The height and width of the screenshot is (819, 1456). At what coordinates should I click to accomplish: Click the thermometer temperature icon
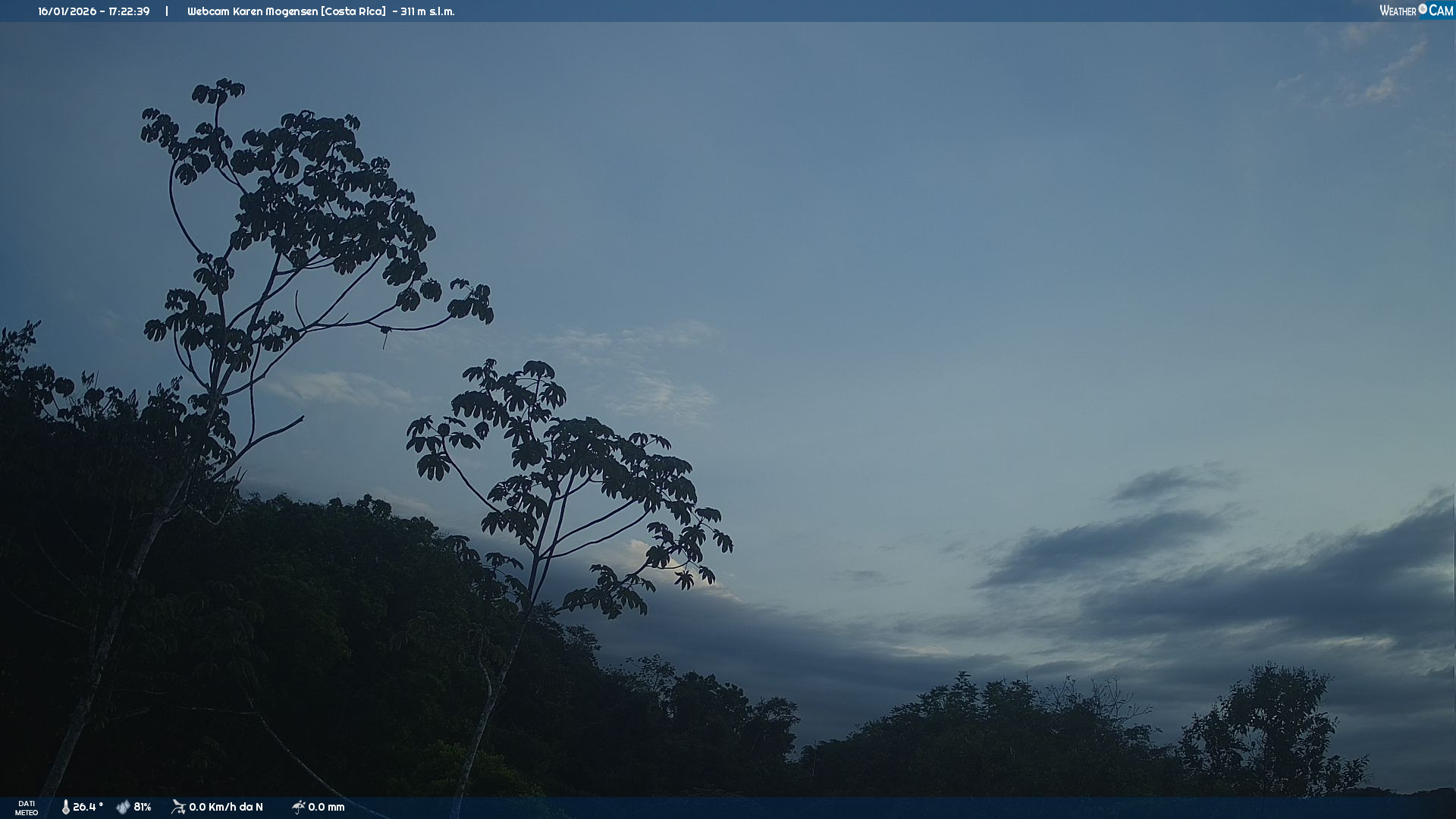pos(65,807)
